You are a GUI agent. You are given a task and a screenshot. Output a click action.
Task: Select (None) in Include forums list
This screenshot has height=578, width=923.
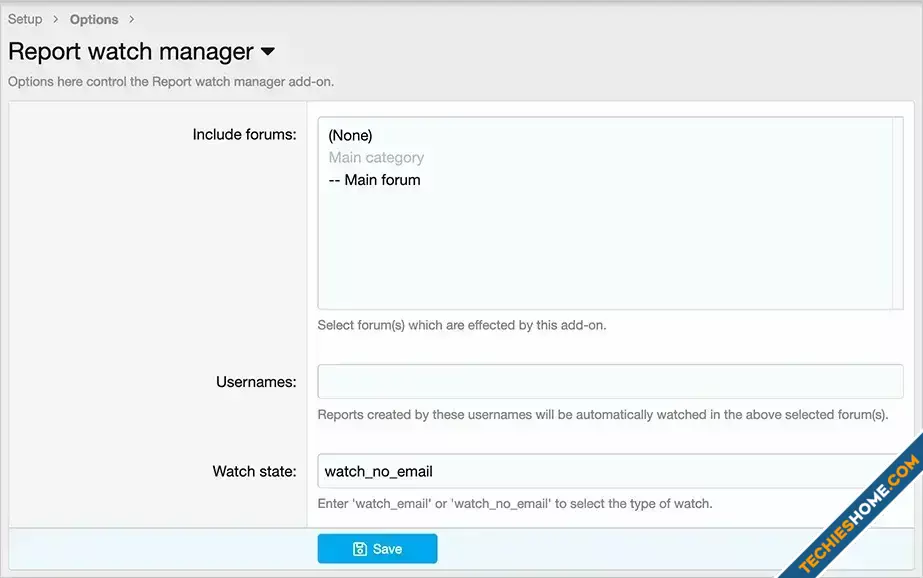pyautogui.click(x=350, y=135)
